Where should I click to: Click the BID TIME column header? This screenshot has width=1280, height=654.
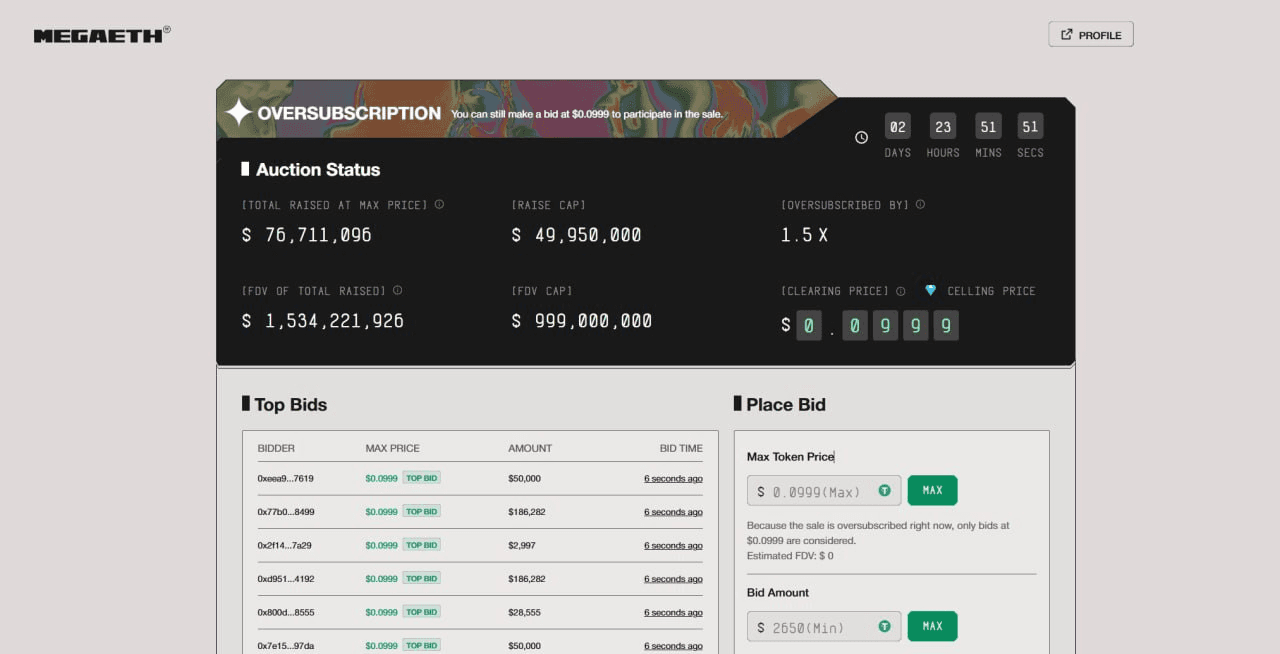point(681,448)
